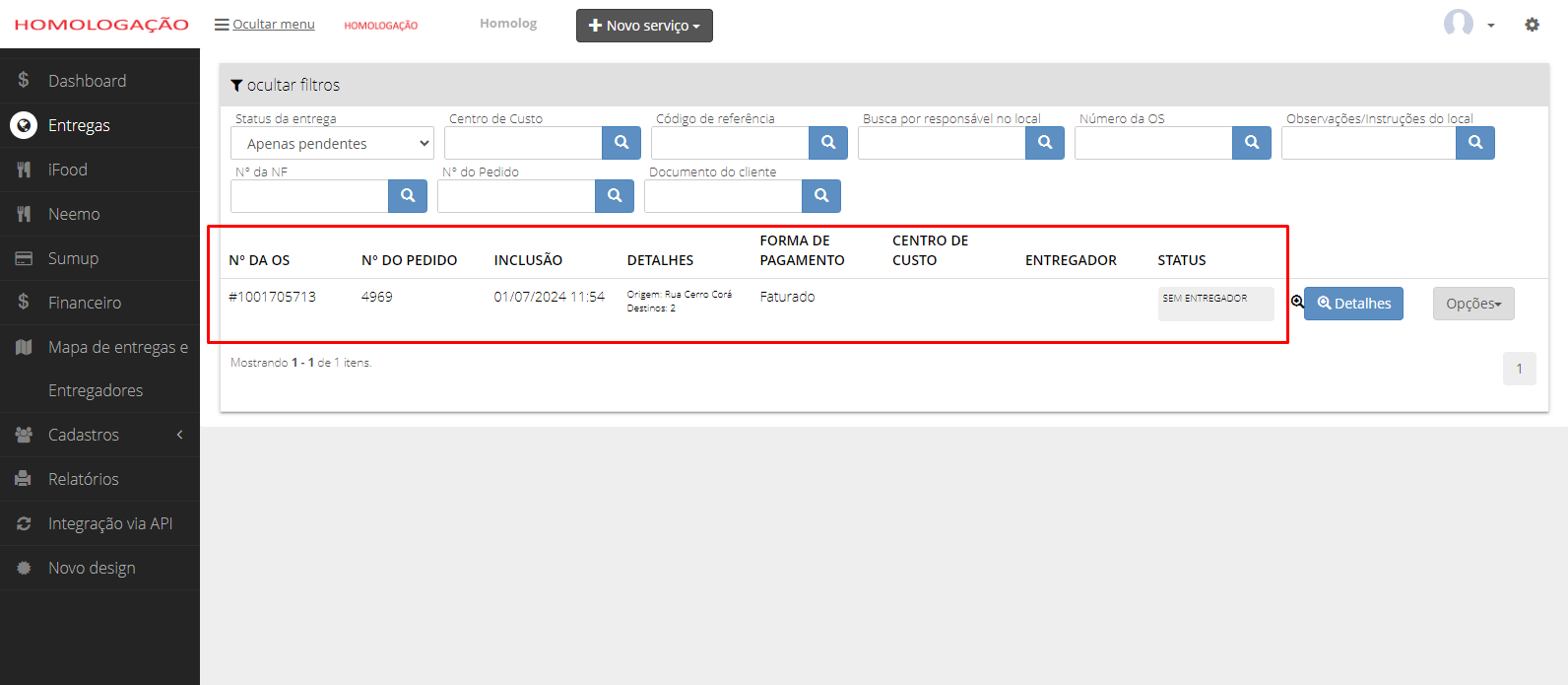Click the blue Detalhes button
The height and width of the screenshot is (685, 1568).
(x=1354, y=304)
